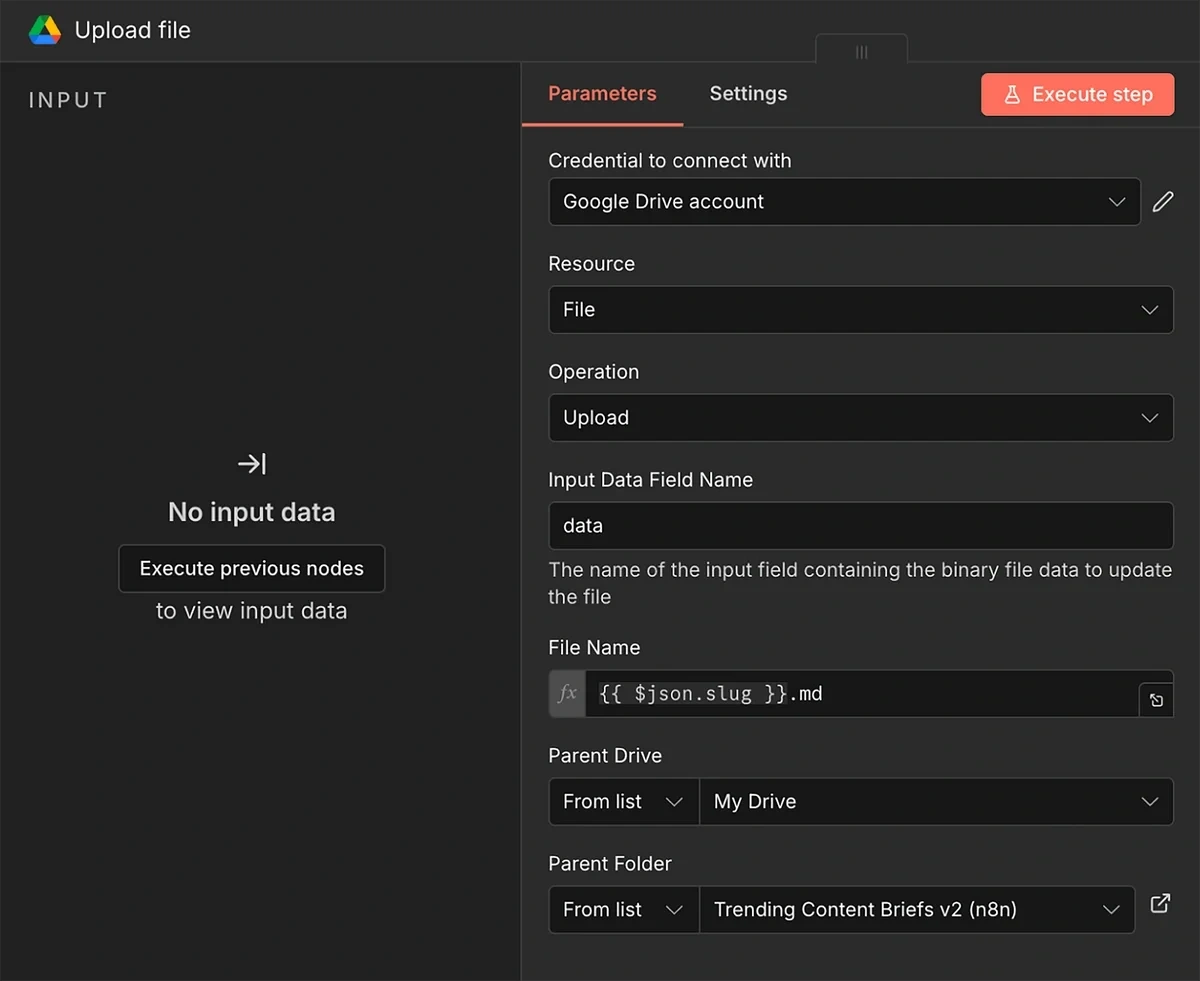Open Parent Folder using the external link icon
1200x981 pixels.
point(1160,903)
